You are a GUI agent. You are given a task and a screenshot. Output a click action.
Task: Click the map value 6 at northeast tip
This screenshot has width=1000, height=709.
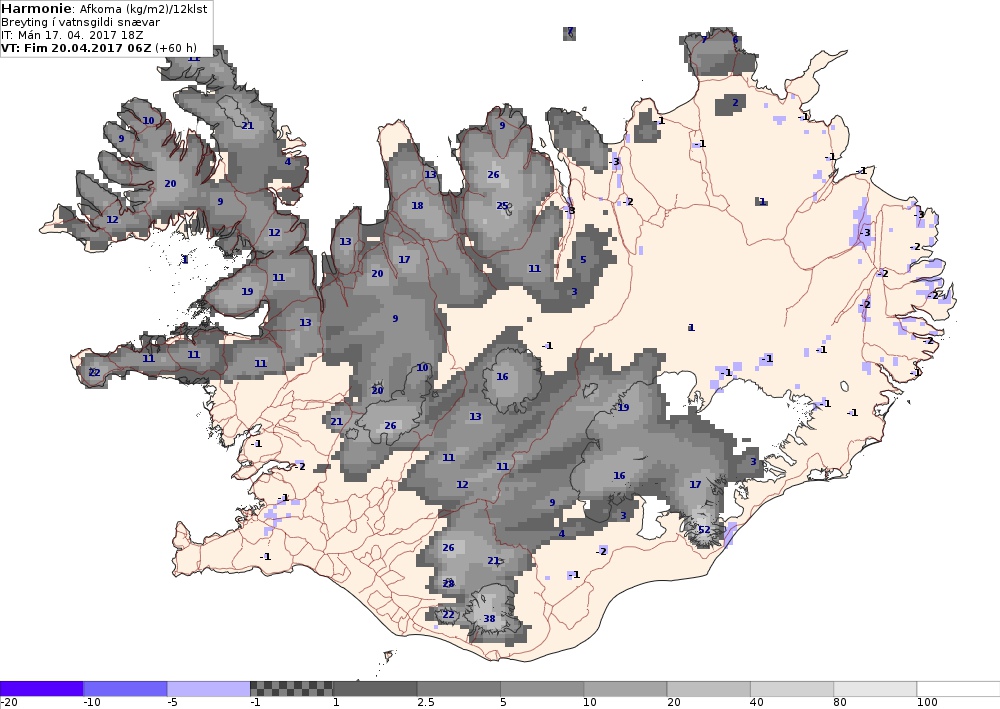[x=735, y=40]
